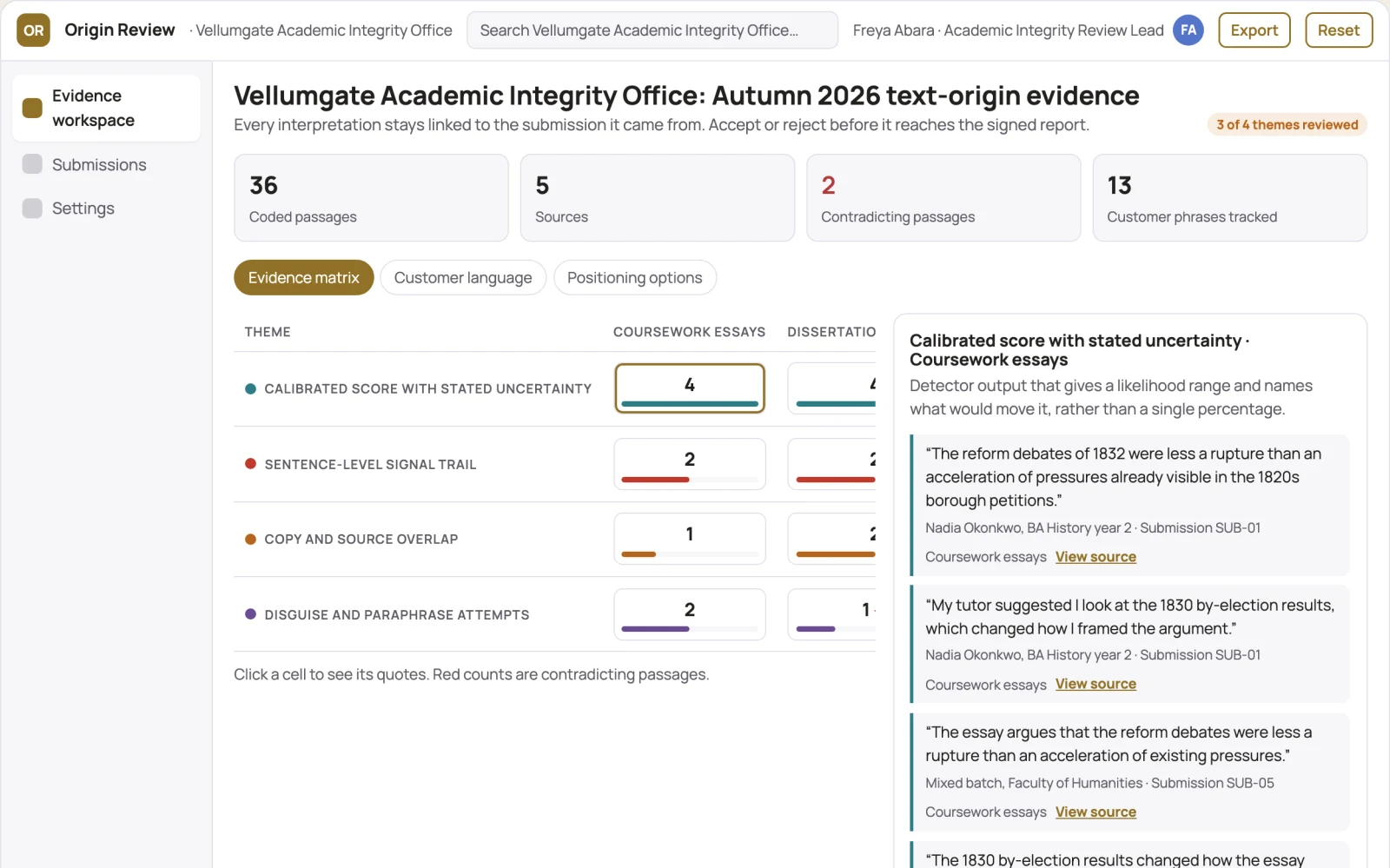Click the red dot beside Sentence-level signal trail
1390x868 pixels.
(x=250, y=464)
